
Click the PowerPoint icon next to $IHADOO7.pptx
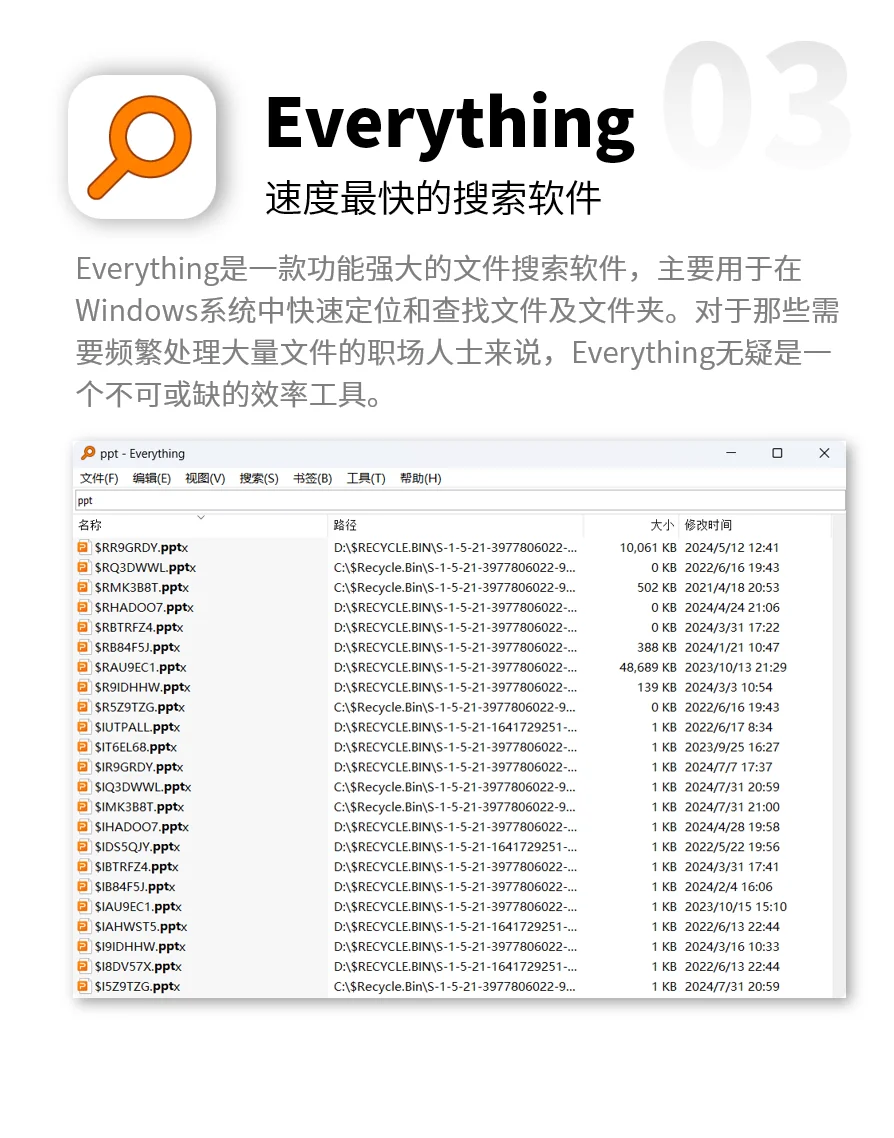[x=84, y=827]
